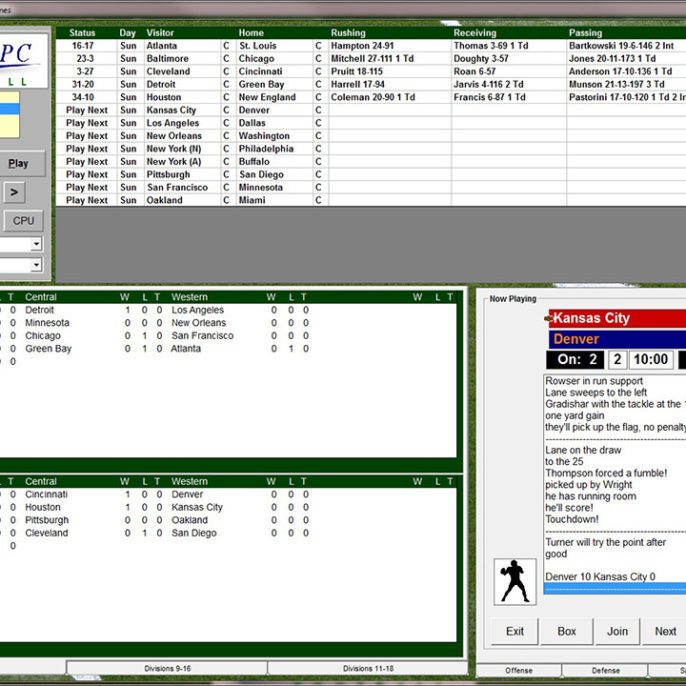
Task: Click Los Angeles in Western standings
Action: click(x=197, y=310)
